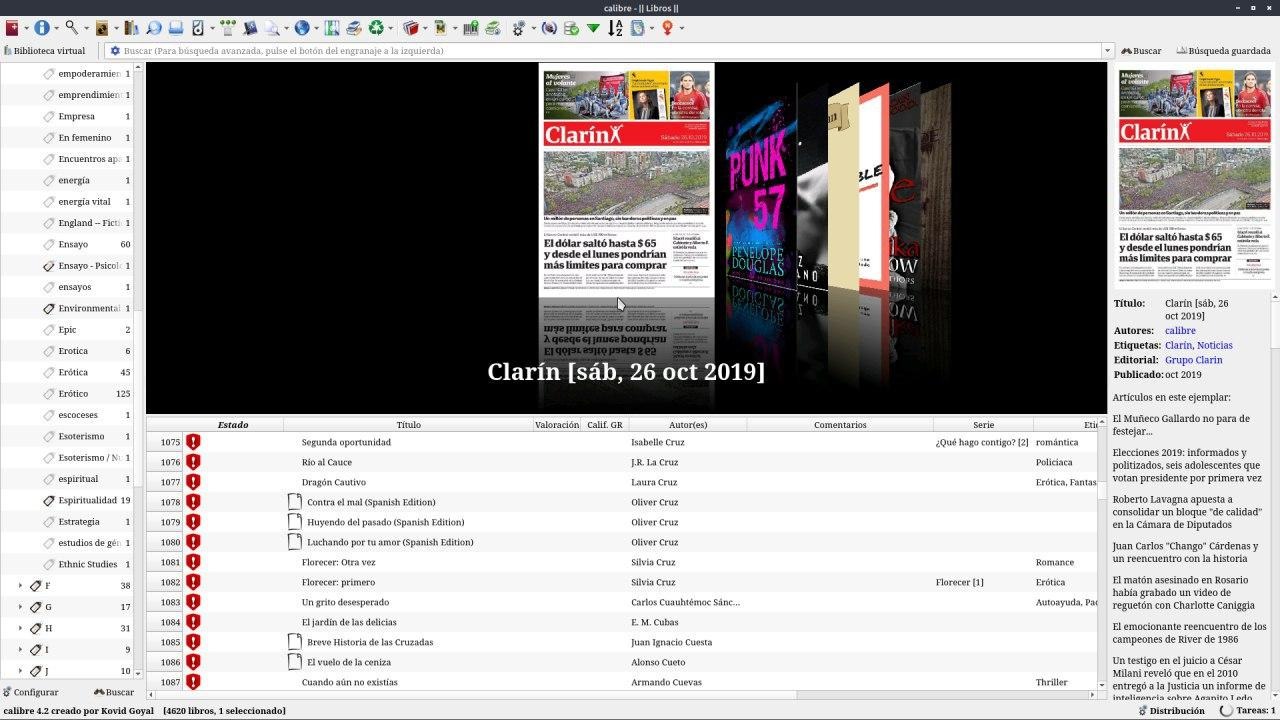Click the Clarín cover thumbnail in details panel
The height and width of the screenshot is (720, 1280).
click(x=1195, y=178)
